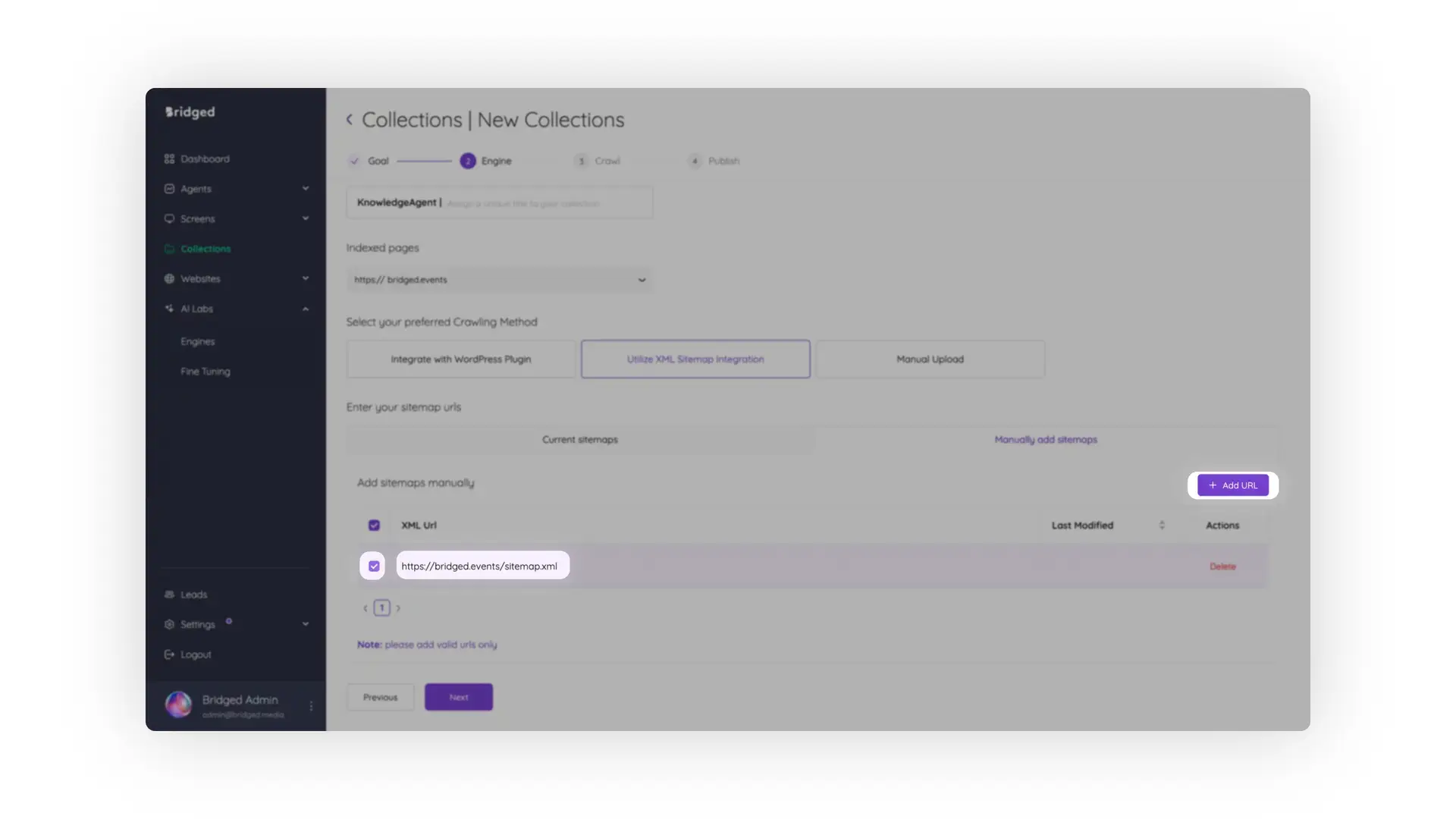
Task: Open Screens from the sidebar
Action: [x=170, y=218]
